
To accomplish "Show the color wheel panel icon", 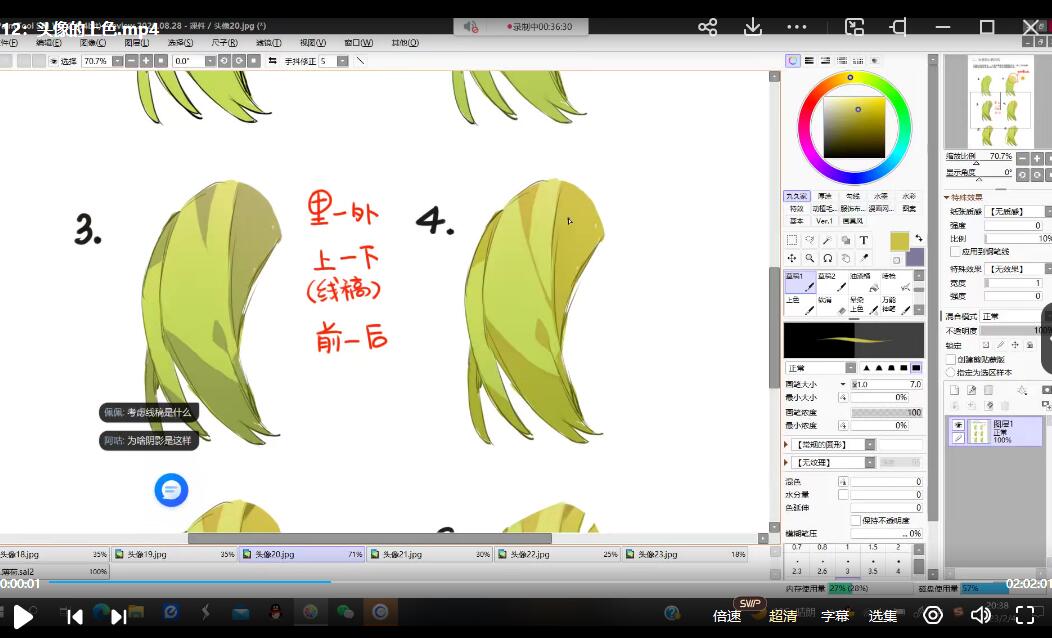I will [x=793, y=60].
